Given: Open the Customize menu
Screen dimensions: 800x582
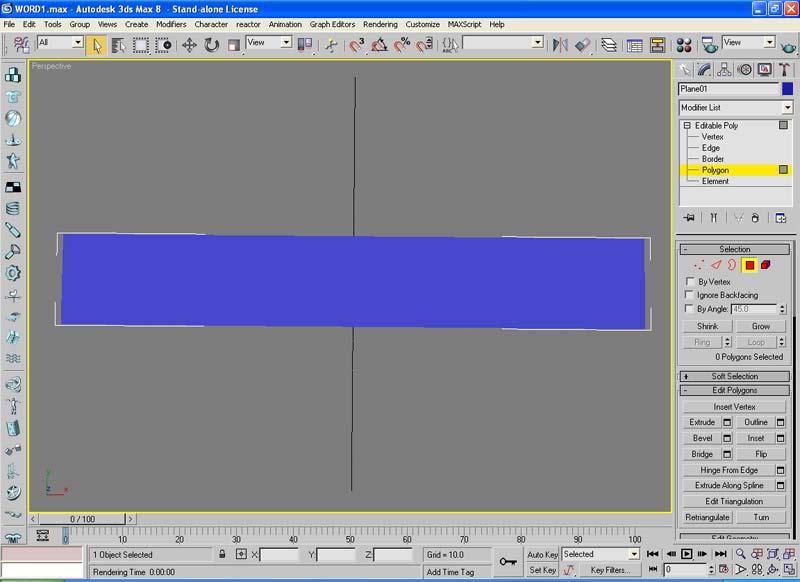Looking at the screenshot, I should point(422,24).
